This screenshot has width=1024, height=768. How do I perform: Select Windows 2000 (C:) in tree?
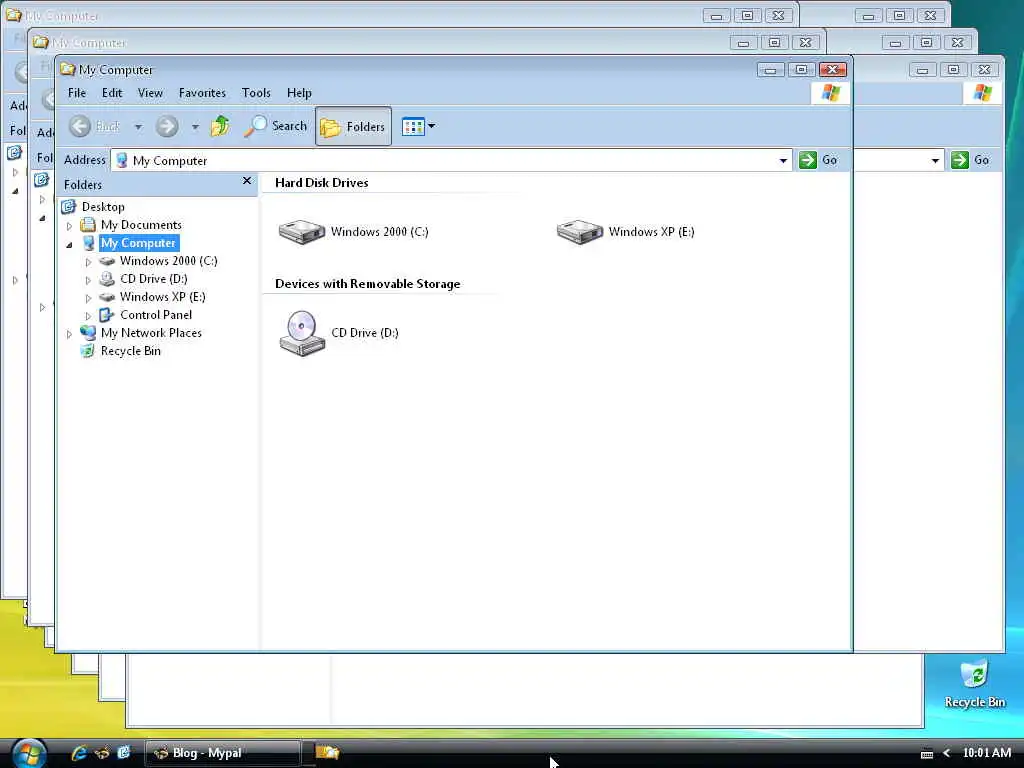tap(168, 261)
